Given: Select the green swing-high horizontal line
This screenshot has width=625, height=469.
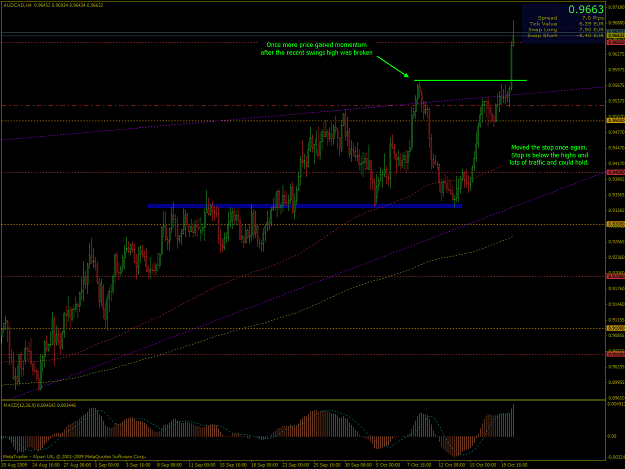Looking at the screenshot, I should point(470,80).
